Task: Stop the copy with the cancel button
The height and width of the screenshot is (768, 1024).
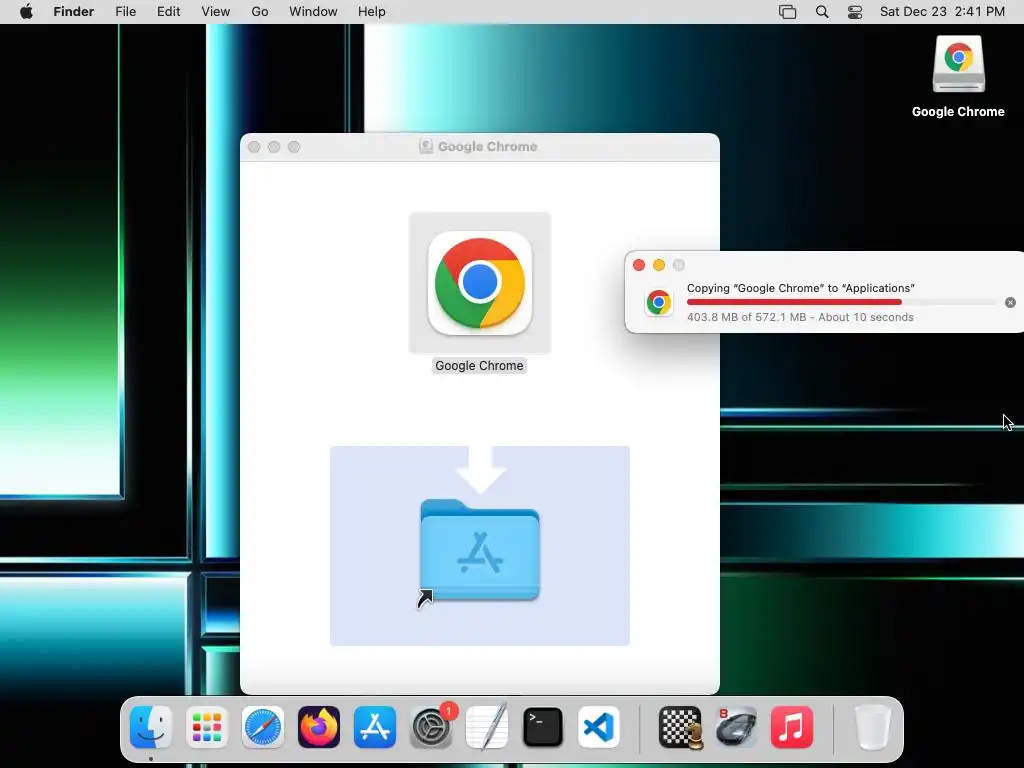Action: click(x=1010, y=302)
